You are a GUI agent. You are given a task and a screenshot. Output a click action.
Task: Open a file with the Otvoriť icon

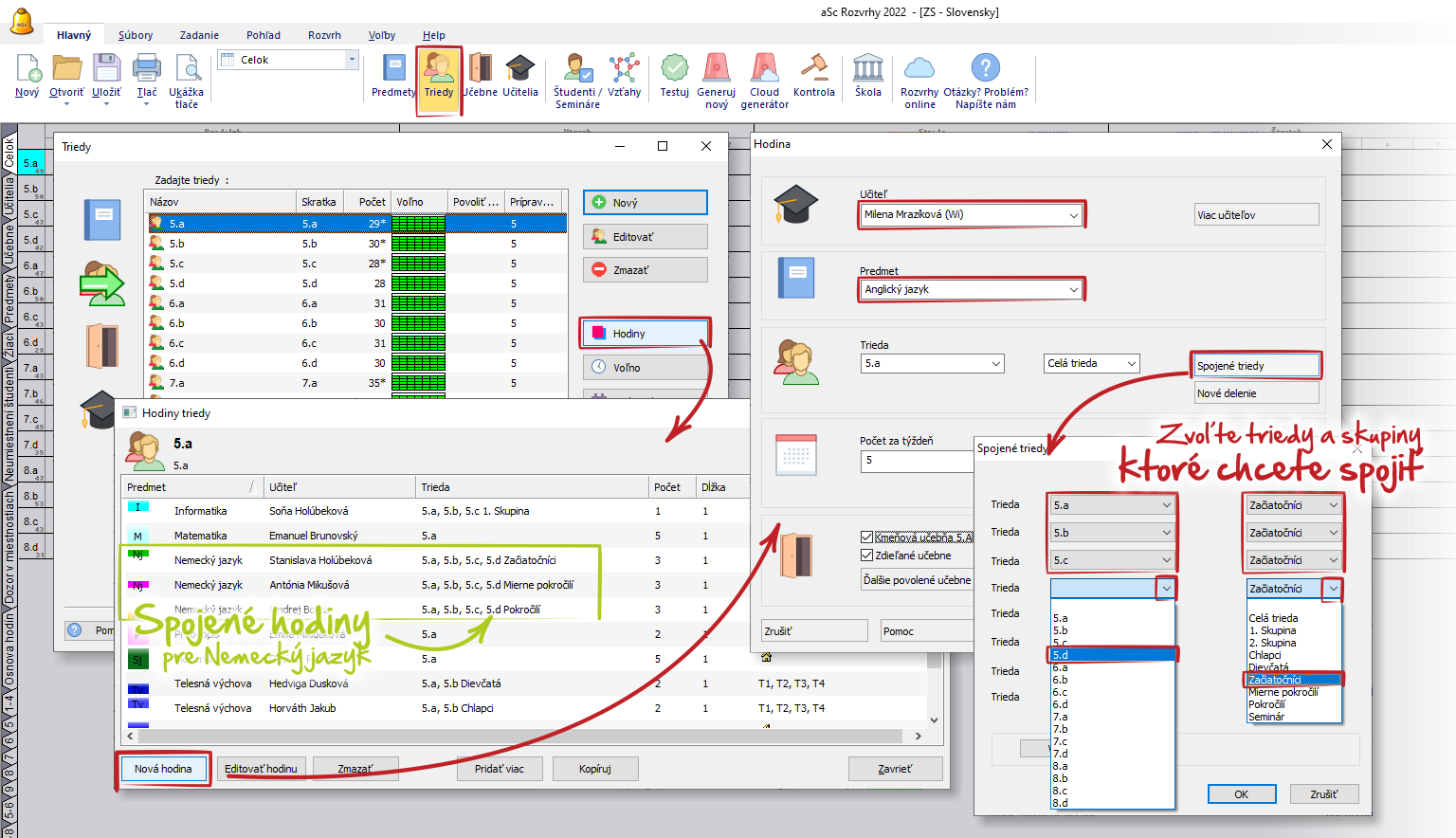point(66,69)
